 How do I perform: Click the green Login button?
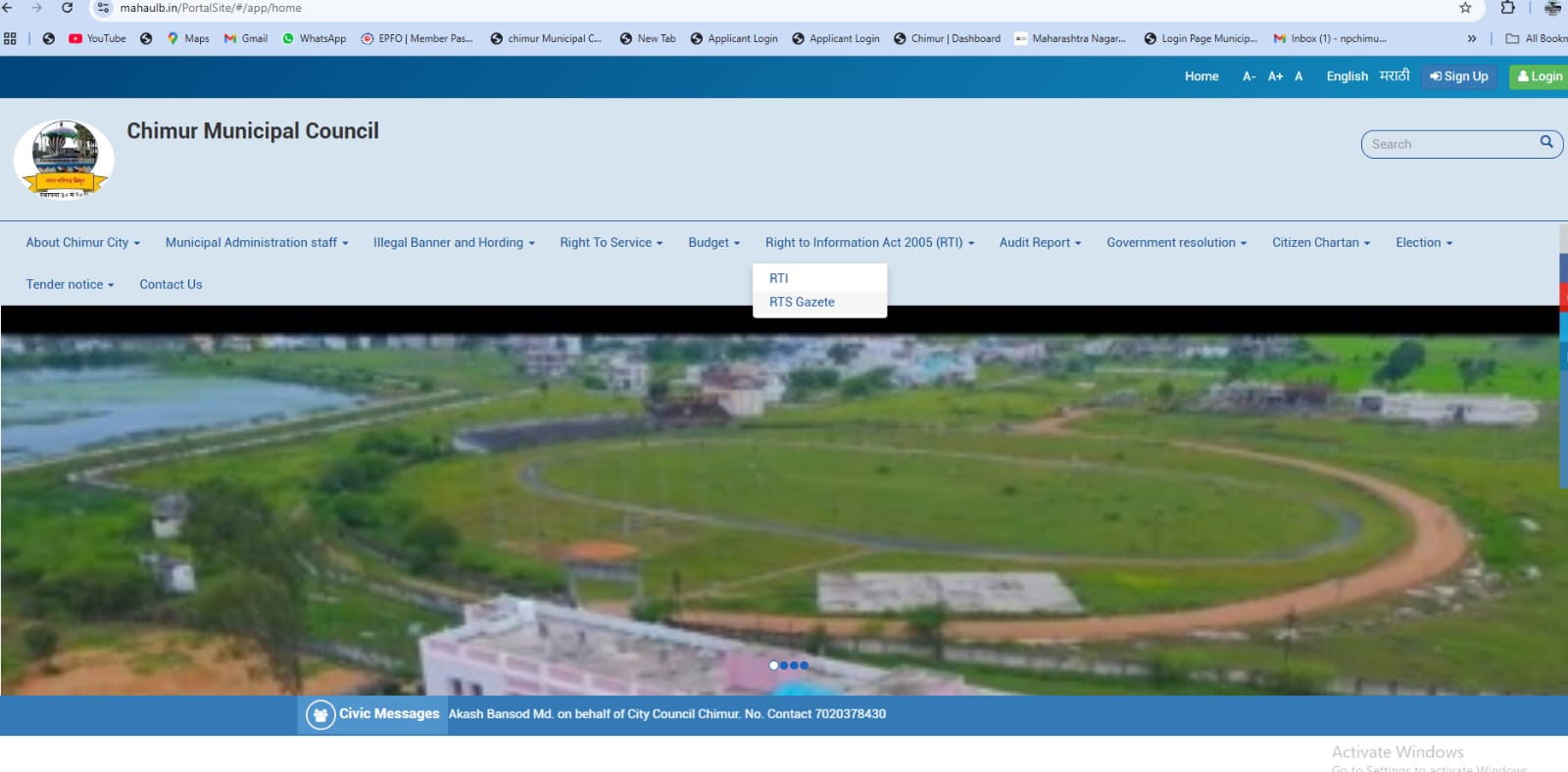coord(1539,76)
